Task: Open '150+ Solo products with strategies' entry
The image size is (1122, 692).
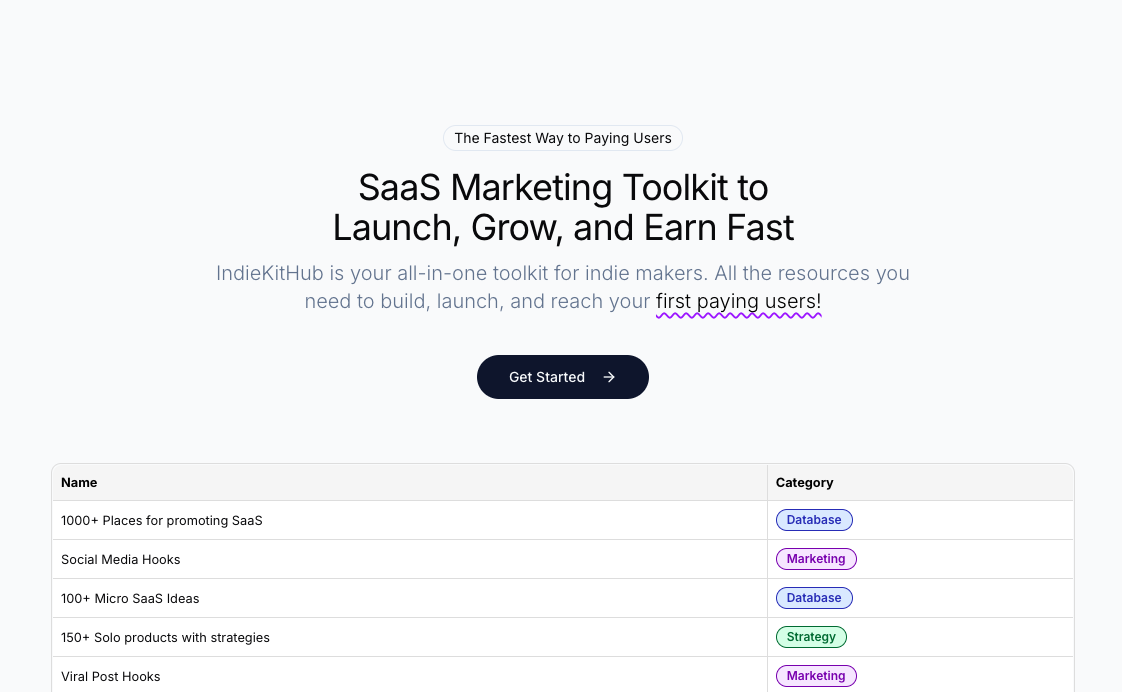Action: (x=400, y=637)
